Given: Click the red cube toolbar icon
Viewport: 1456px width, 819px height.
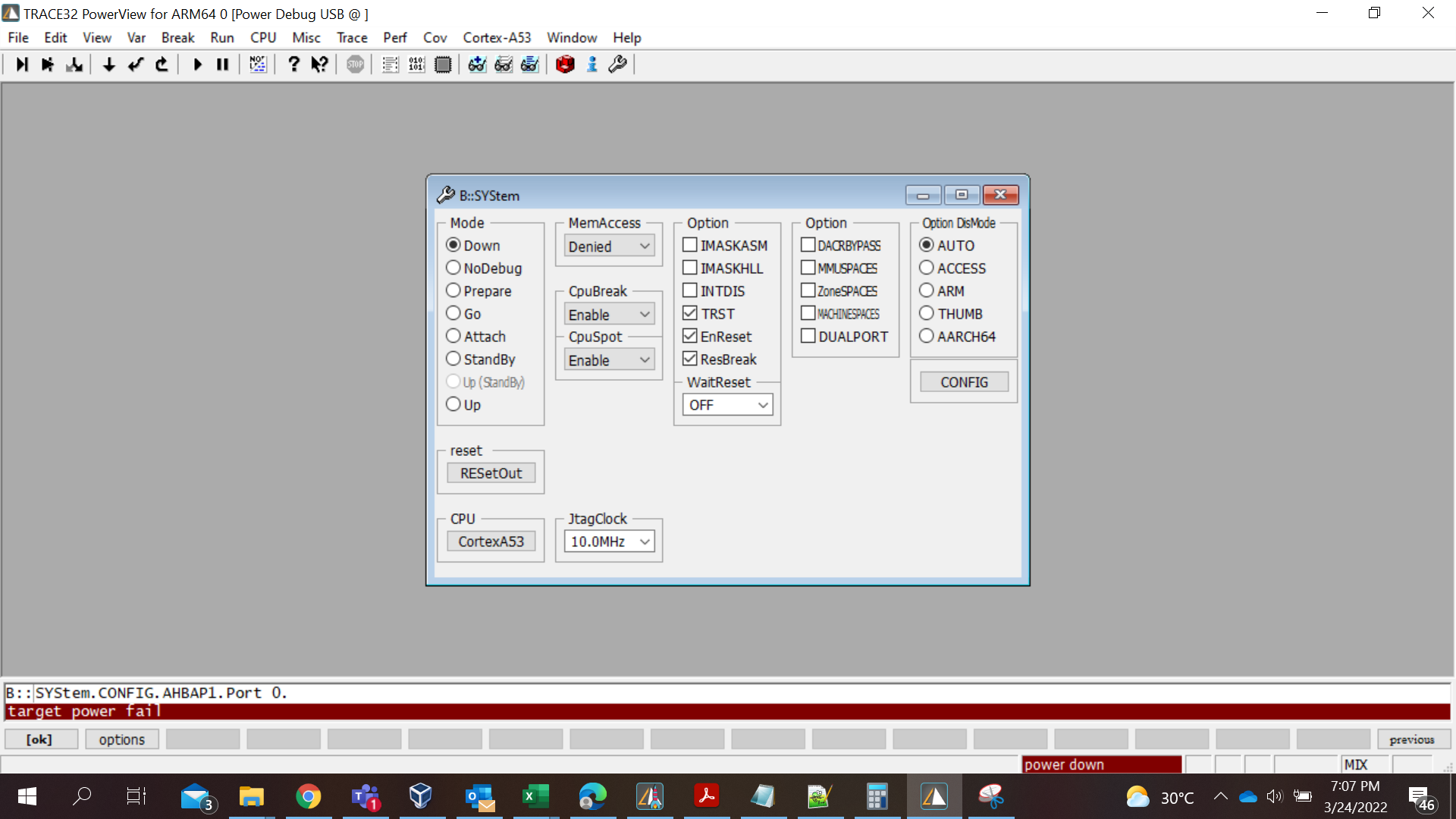Looking at the screenshot, I should pyautogui.click(x=565, y=64).
